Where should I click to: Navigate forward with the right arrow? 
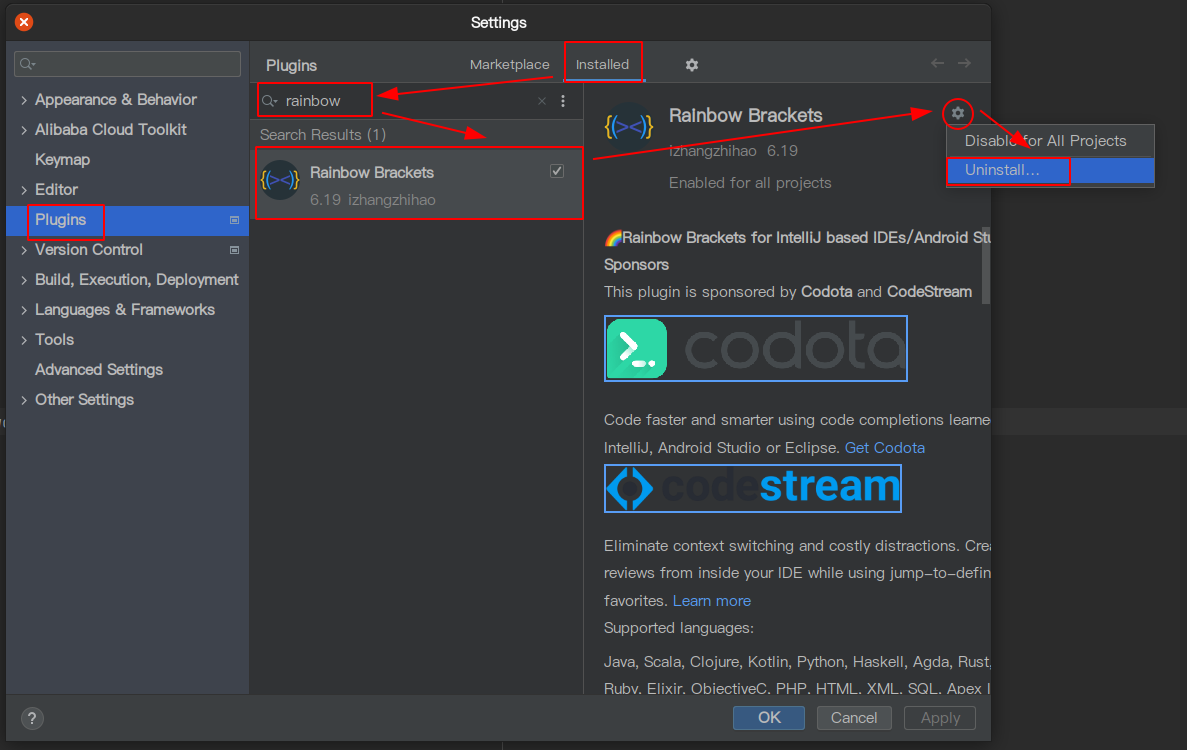(964, 64)
